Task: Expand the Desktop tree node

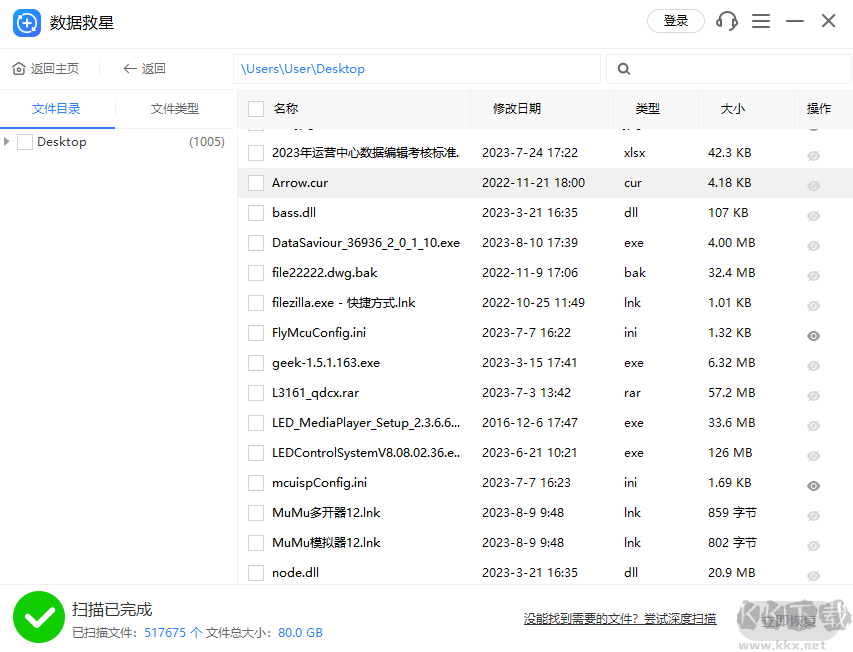Action: [x=8, y=141]
